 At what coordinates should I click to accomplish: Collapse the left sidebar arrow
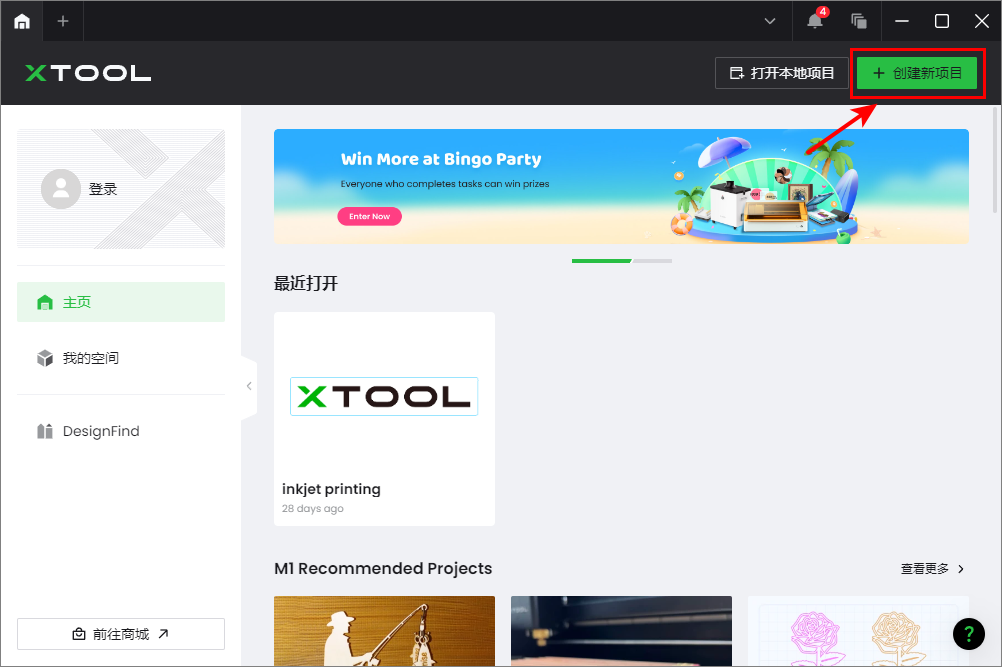(249, 386)
